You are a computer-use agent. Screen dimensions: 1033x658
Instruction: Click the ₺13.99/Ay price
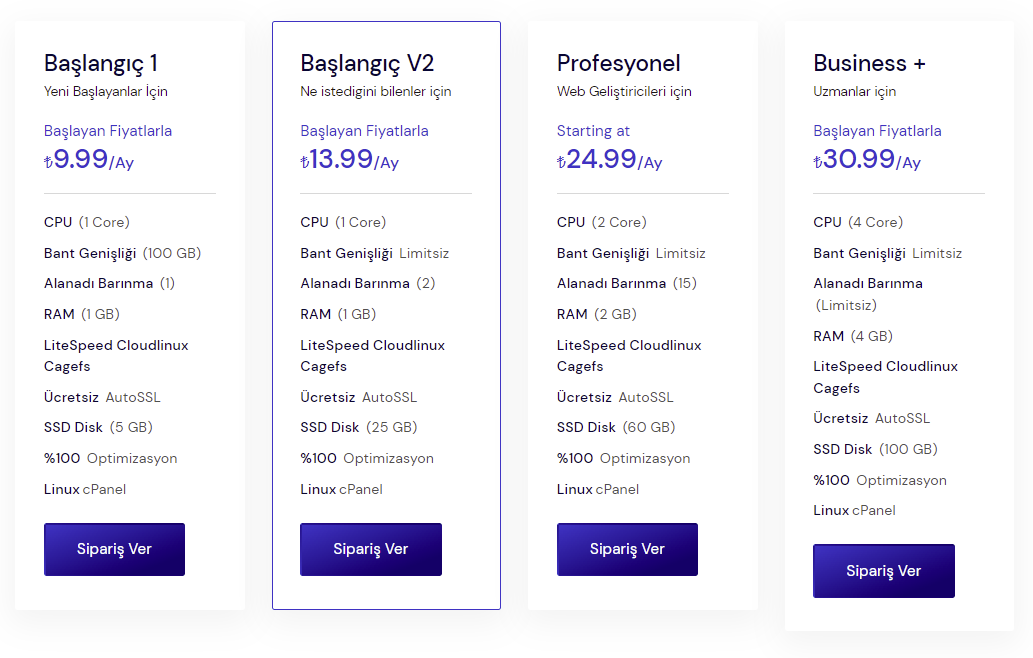(350, 159)
